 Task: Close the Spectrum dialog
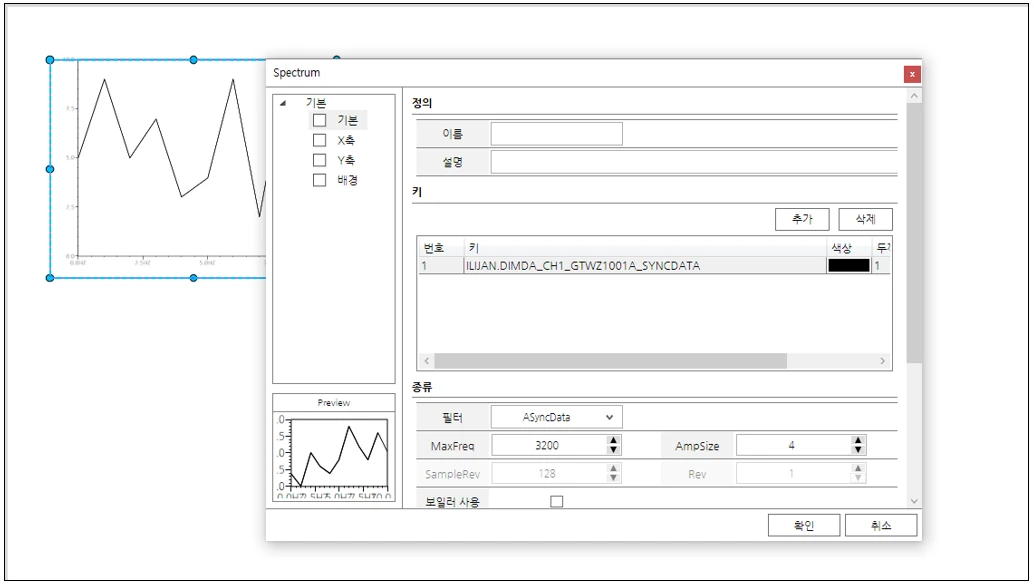(912, 74)
